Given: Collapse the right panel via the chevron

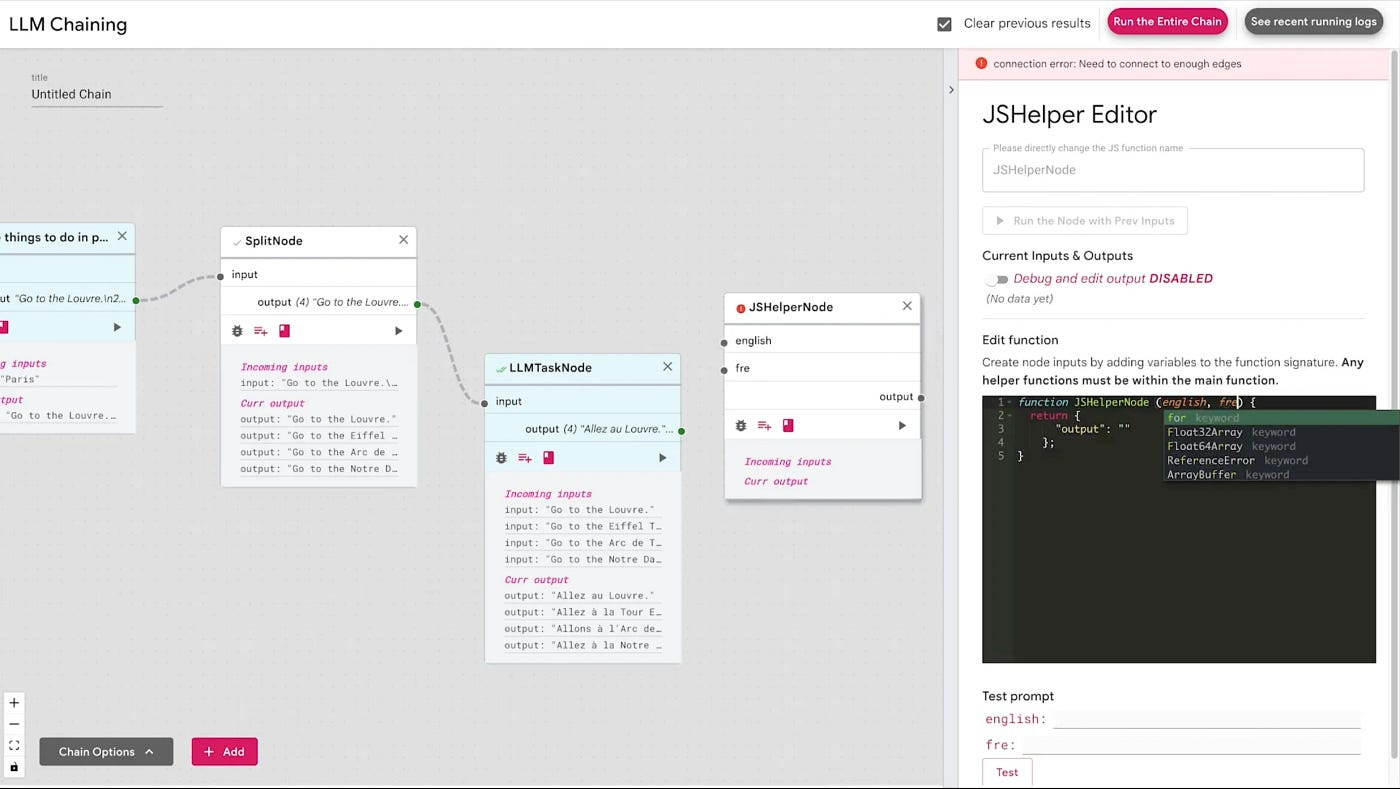Looking at the screenshot, I should point(951,89).
